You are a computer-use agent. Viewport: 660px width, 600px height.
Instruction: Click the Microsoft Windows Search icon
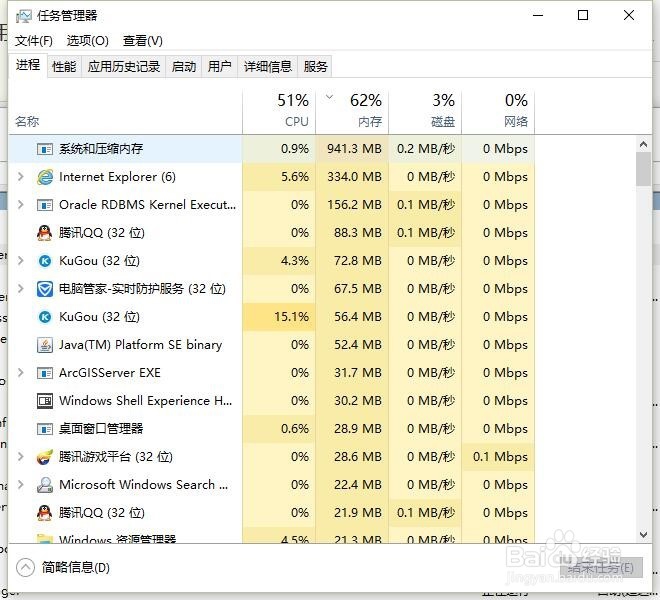[45, 485]
